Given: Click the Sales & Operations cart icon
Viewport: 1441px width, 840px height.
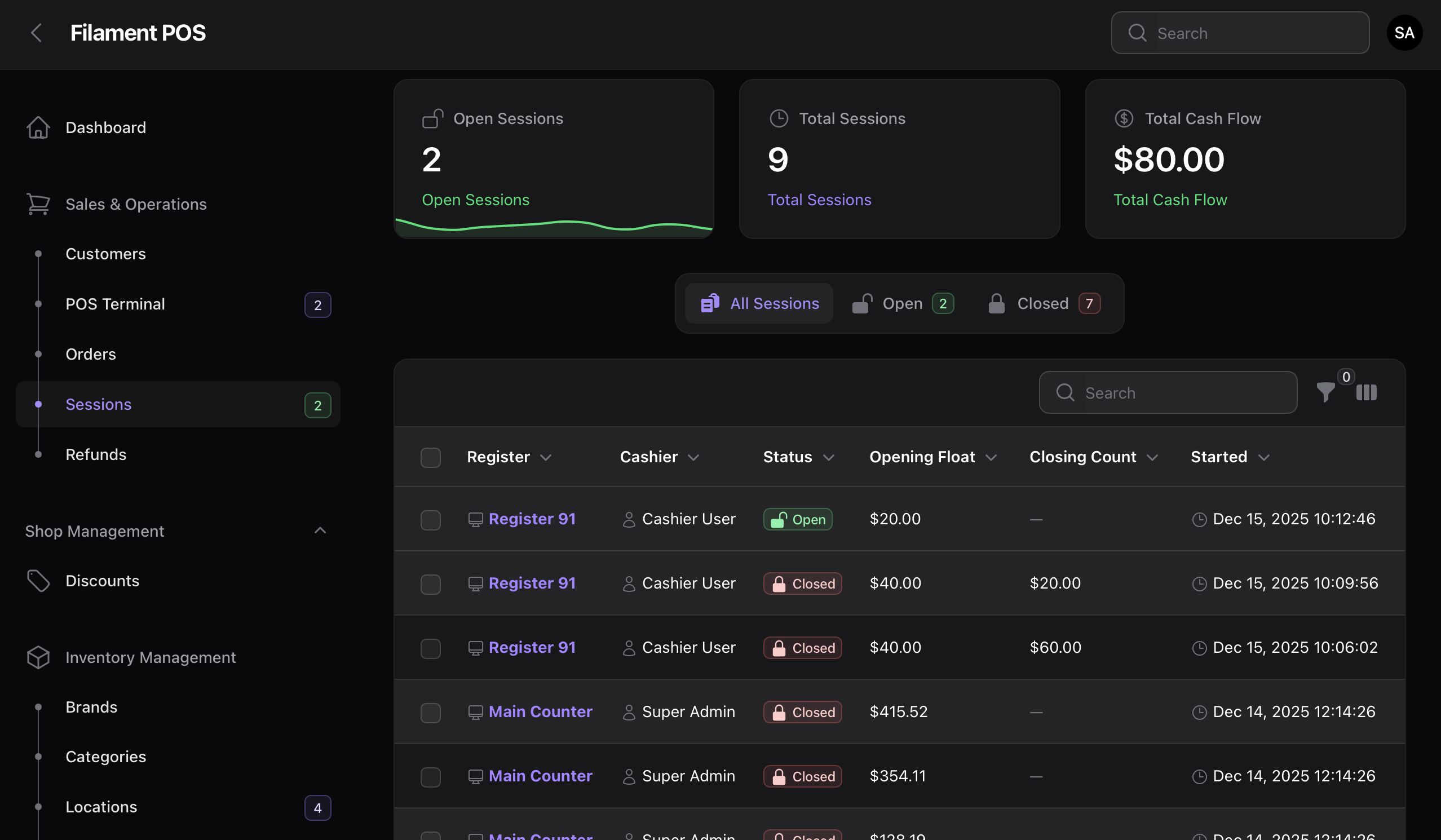Looking at the screenshot, I should click(x=38, y=204).
